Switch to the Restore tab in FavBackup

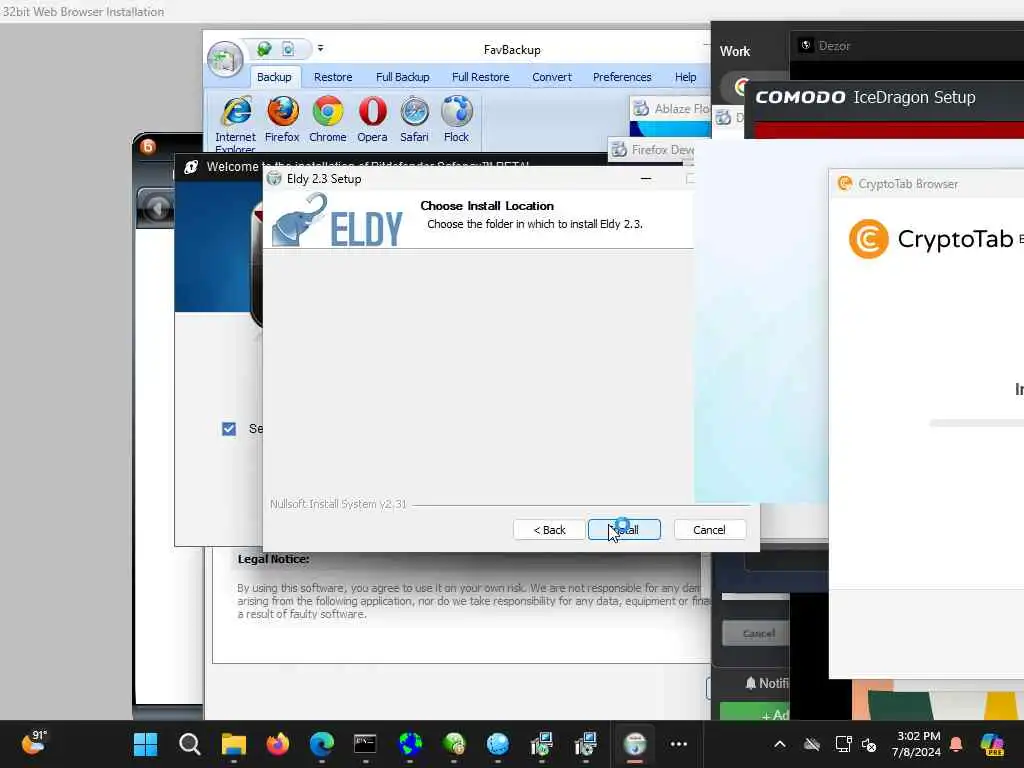333,77
